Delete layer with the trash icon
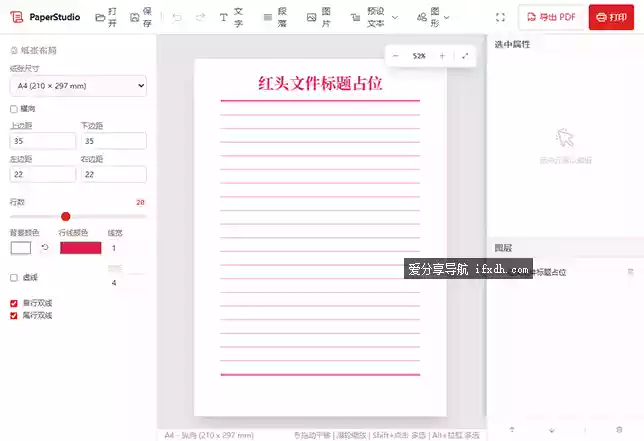Viewport: 644px width, 441px height. coord(619,430)
